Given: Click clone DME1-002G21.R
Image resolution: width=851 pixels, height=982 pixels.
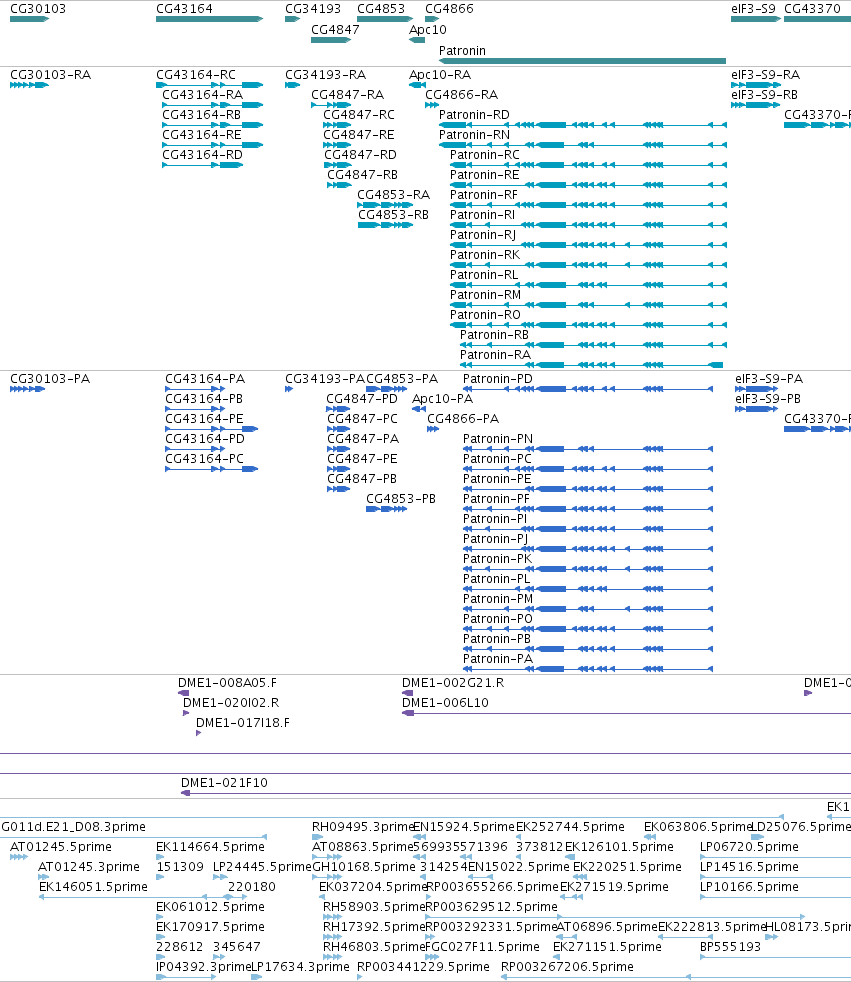Looking at the screenshot, I should point(453,683).
